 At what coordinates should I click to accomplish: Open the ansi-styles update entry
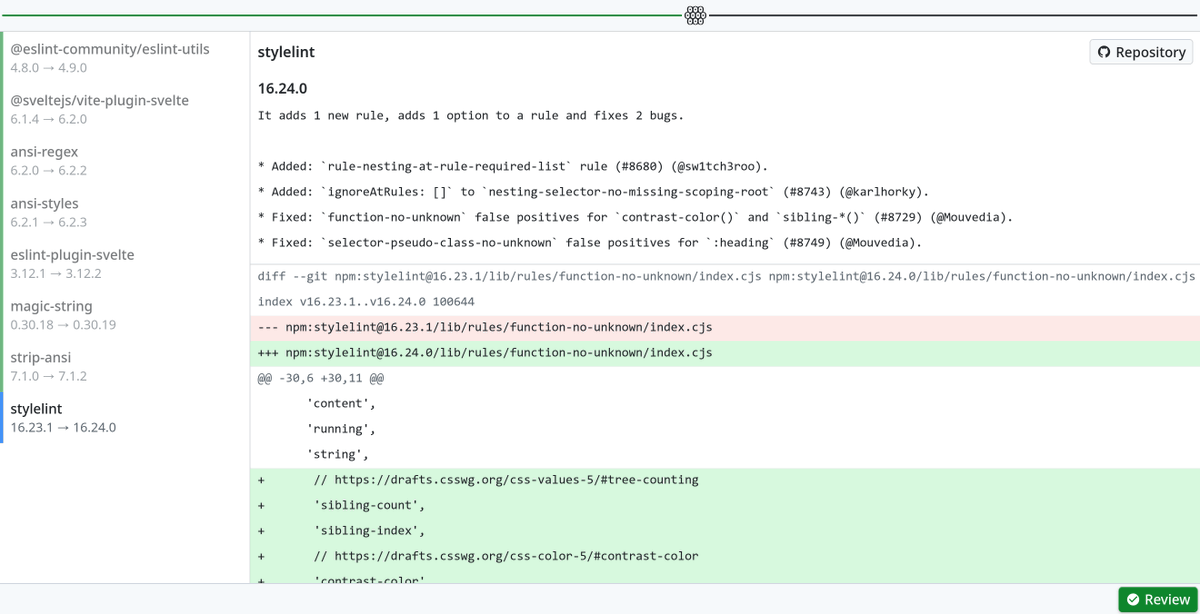pos(125,212)
